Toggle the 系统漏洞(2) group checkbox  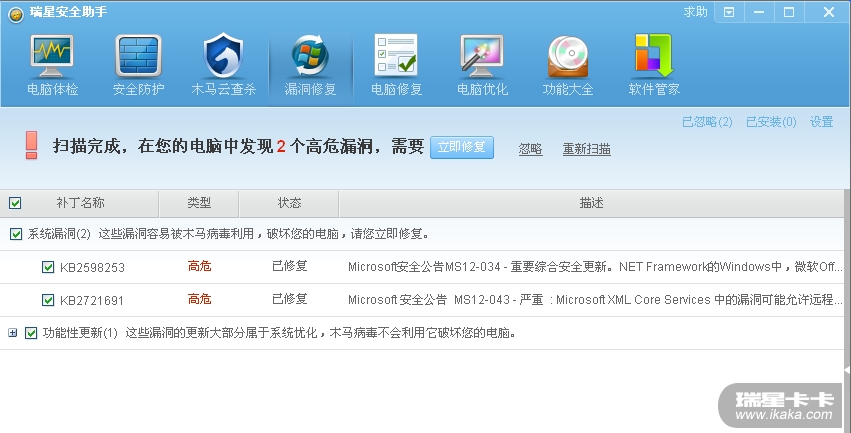tap(16, 234)
